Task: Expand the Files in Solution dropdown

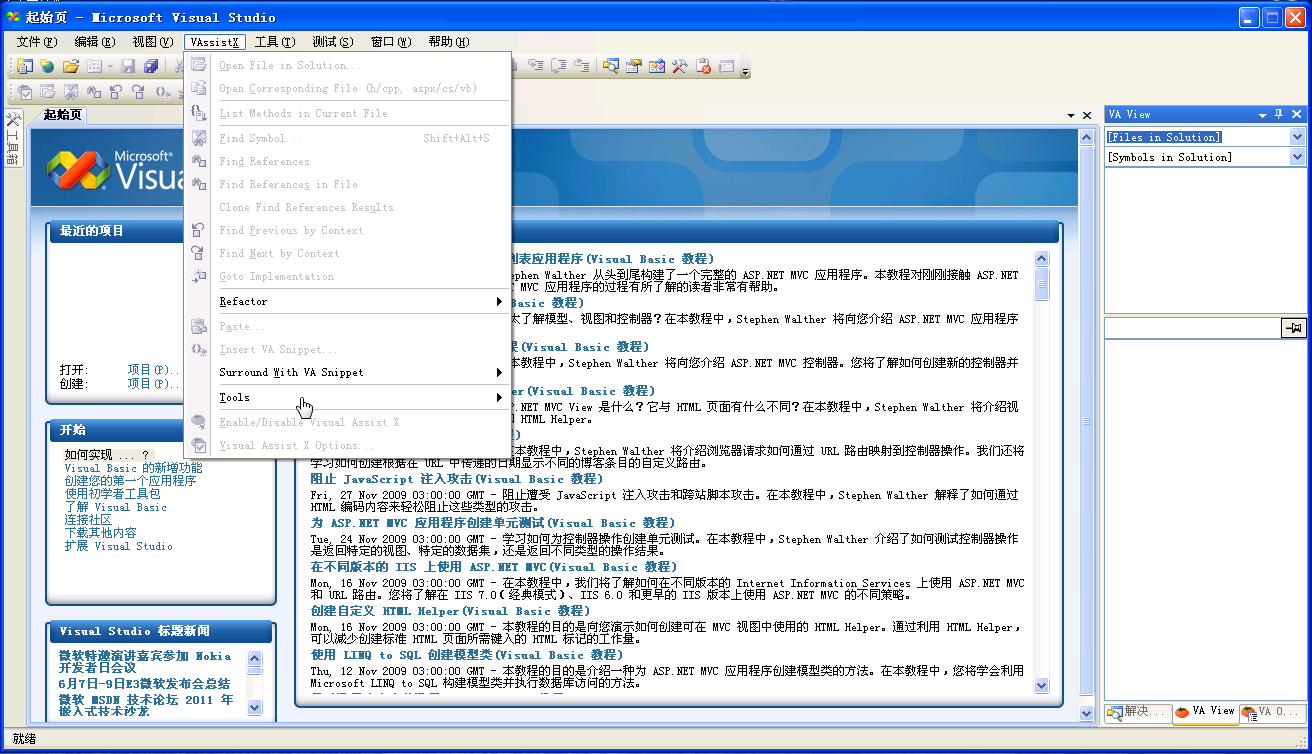Action: click(1298, 137)
